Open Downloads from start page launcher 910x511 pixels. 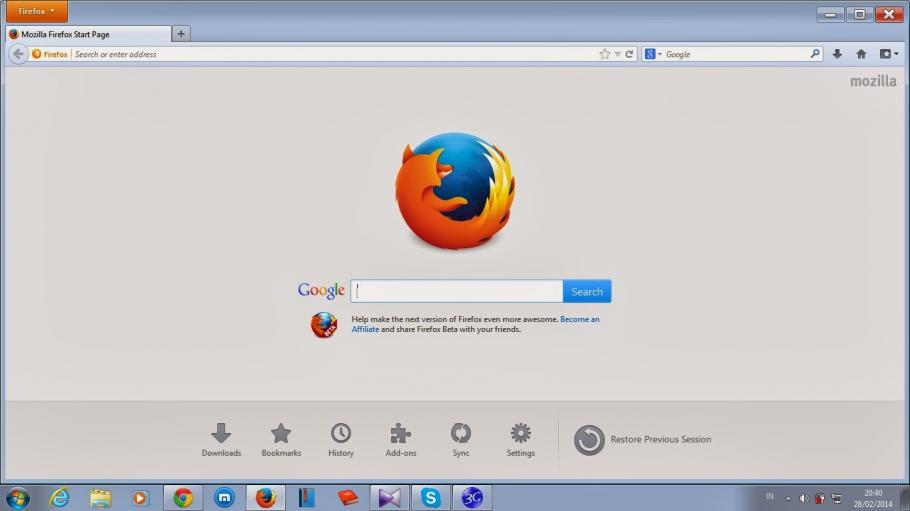tap(221, 440)
